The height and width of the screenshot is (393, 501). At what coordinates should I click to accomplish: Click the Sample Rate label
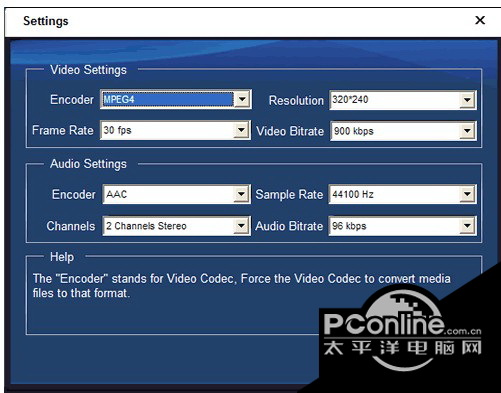point(289,194)
